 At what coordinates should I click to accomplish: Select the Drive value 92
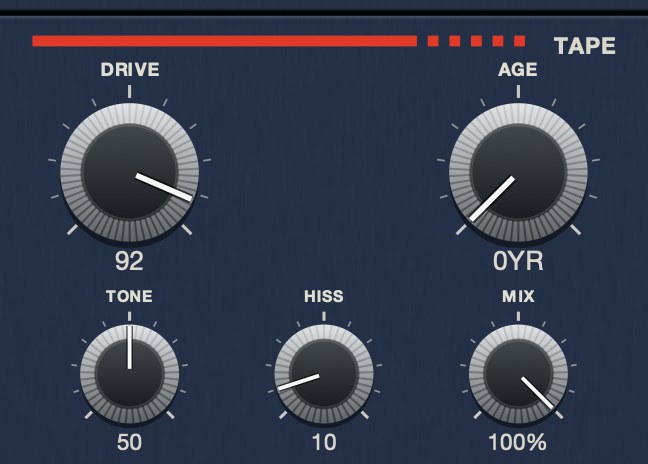tap(129, 261)
